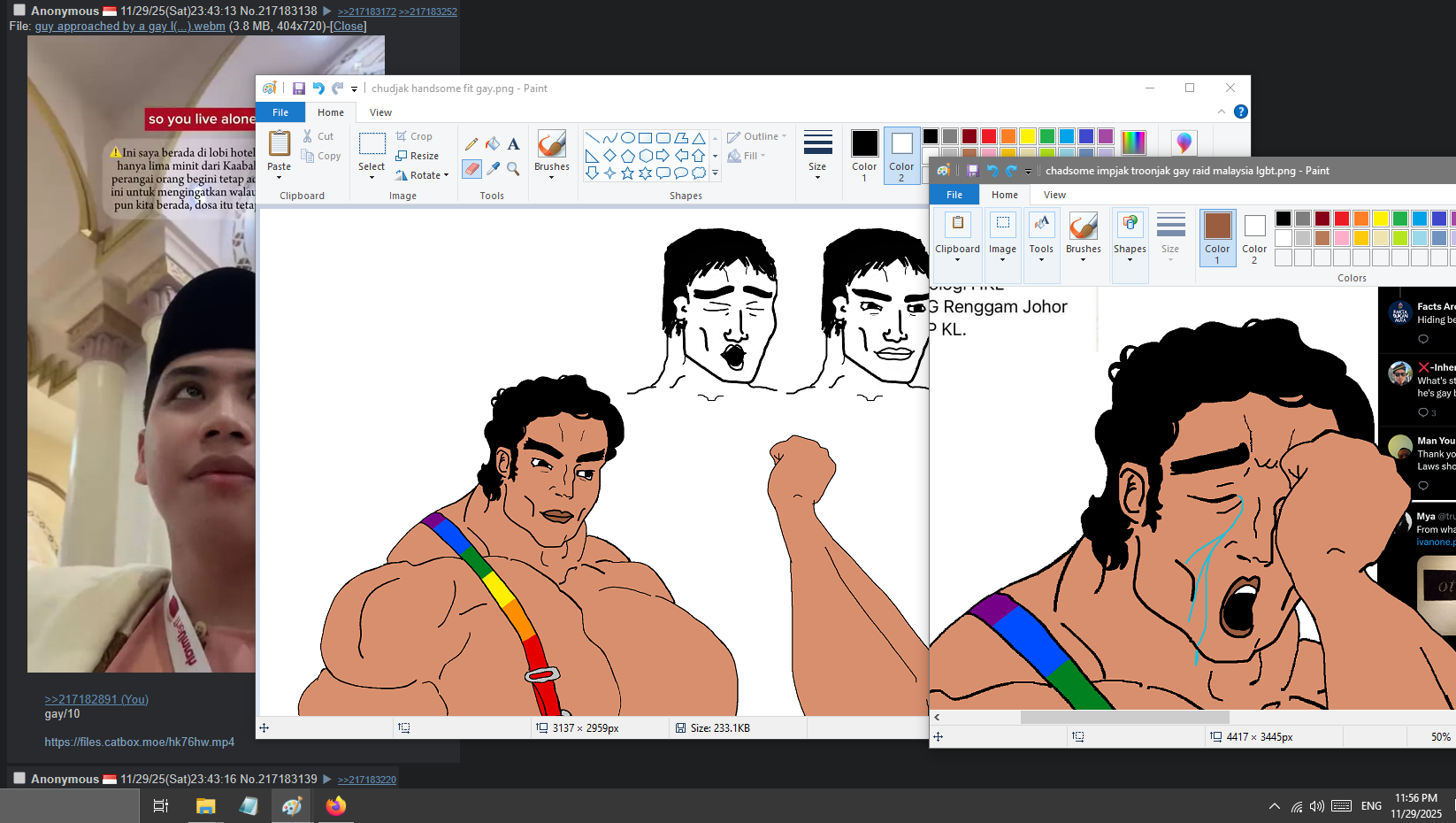Click Cut in back Paint Clipboard group
The height and width of the screenshot is (823, 1456).
point(318,136)
